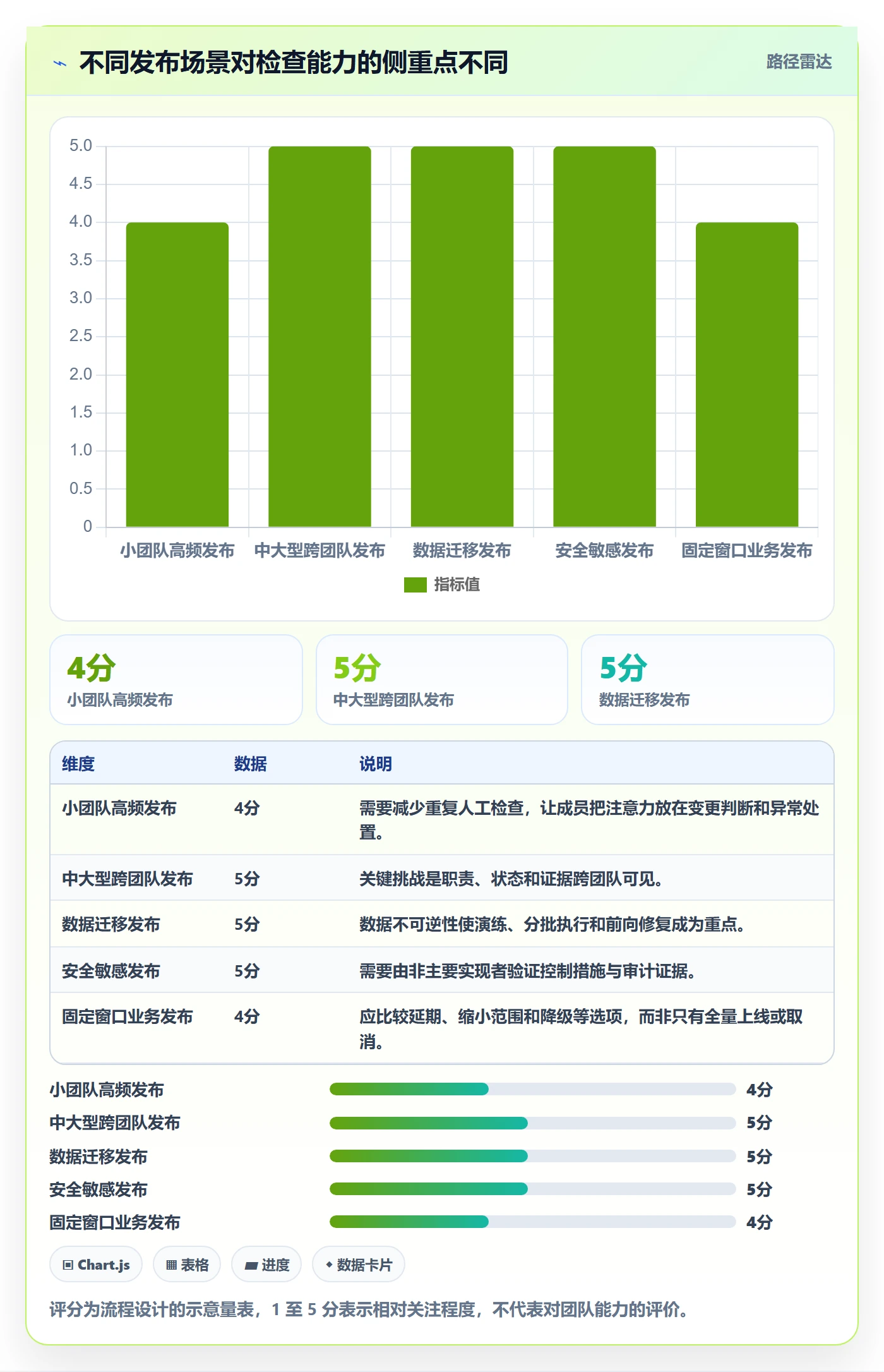Click the 路径雷达 label in header
Image resolution: width=884 pixels, height=1372 pixels.
(x=799, y=62)
